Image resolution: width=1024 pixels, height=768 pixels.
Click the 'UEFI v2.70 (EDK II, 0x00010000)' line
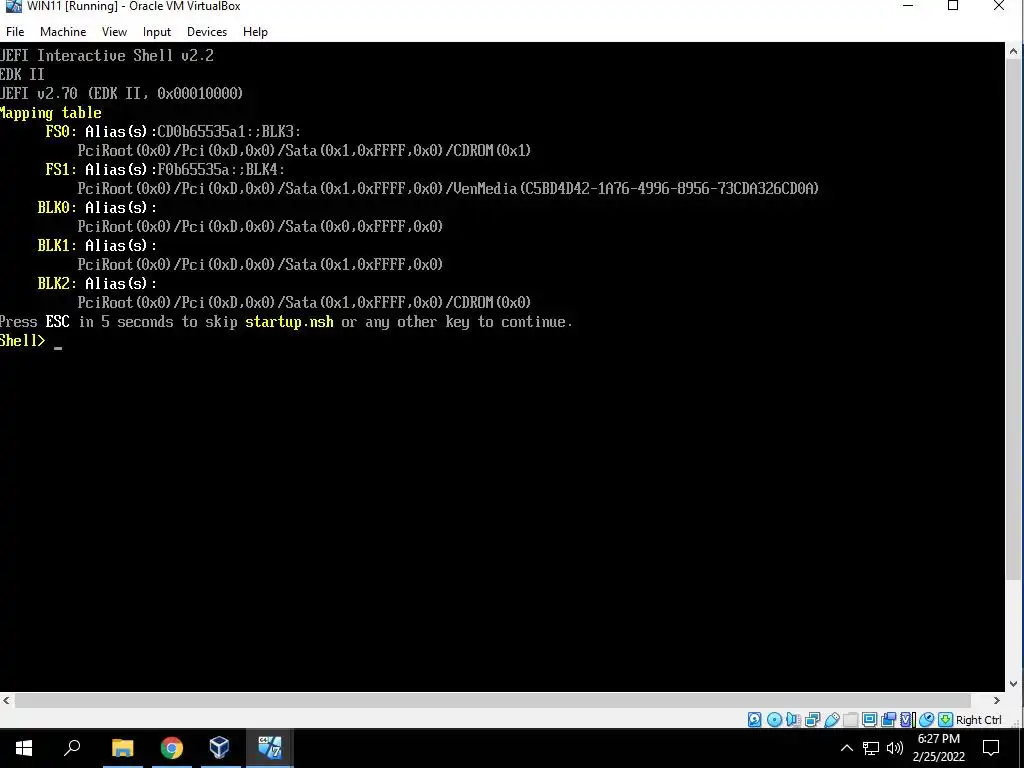(121, 93)
